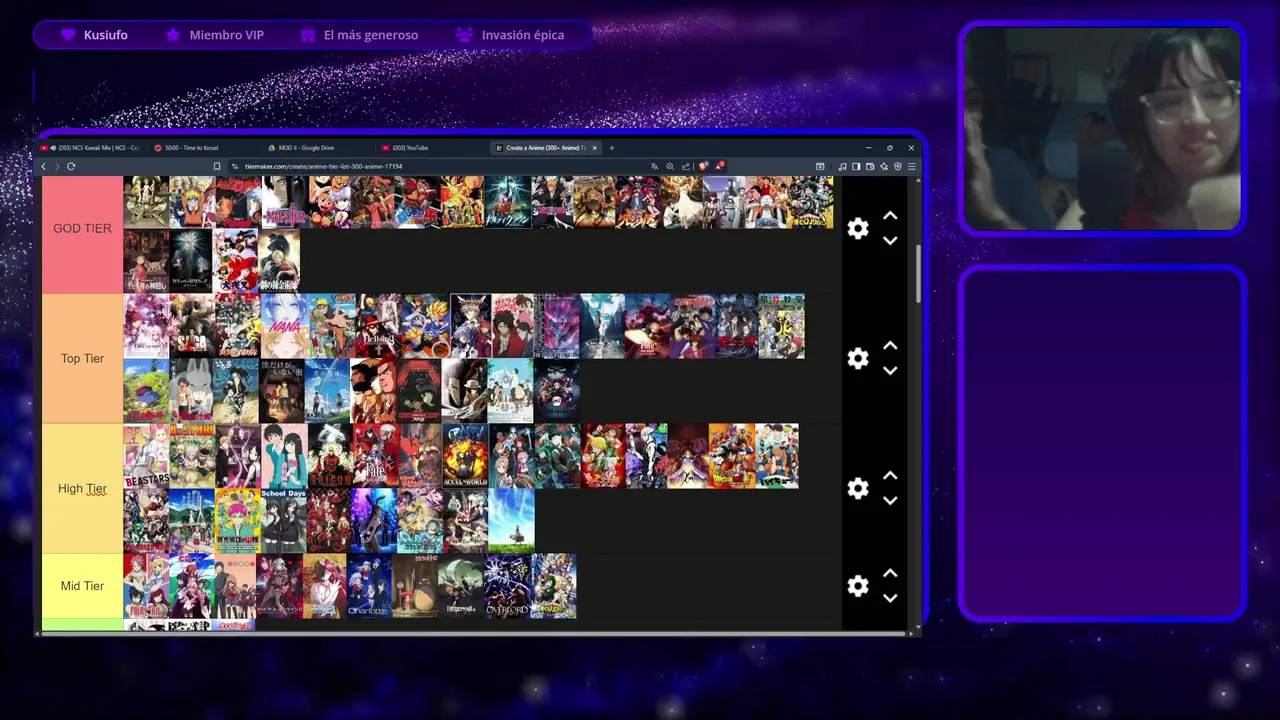Move High Tier row down with arrow
1280x720 pixels.
890,501
